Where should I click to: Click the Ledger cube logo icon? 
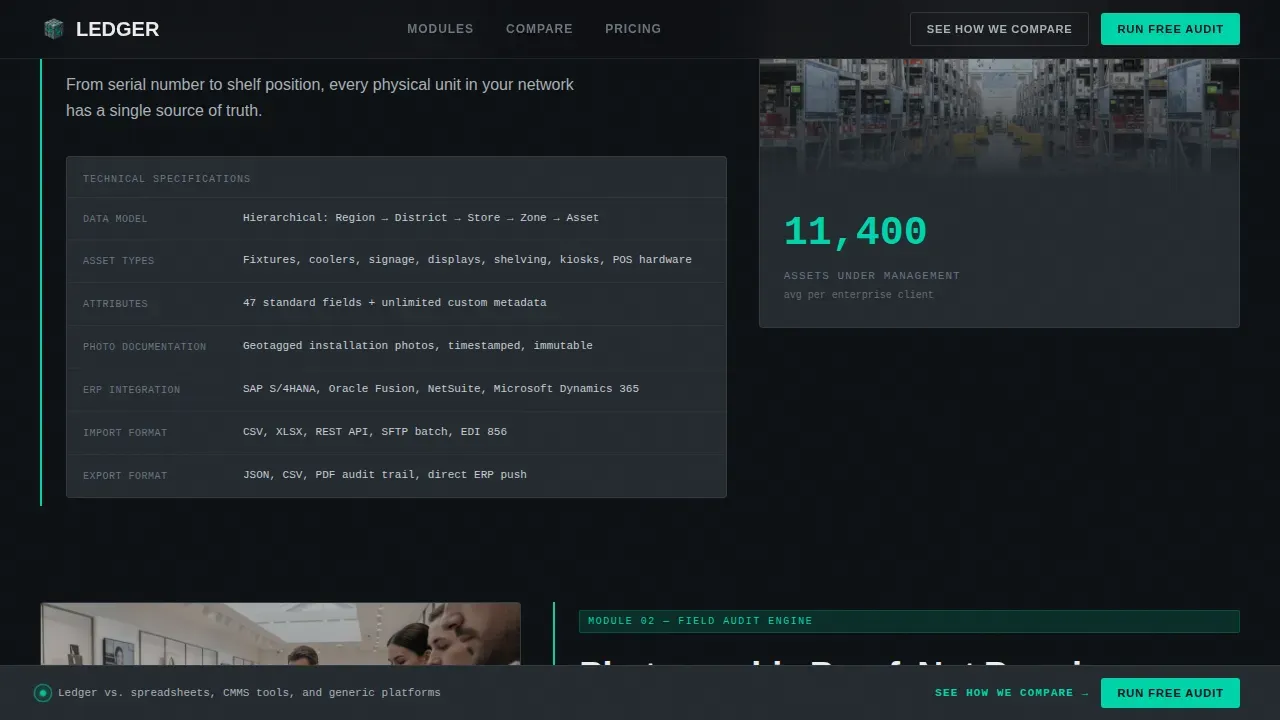coord(53,29)
